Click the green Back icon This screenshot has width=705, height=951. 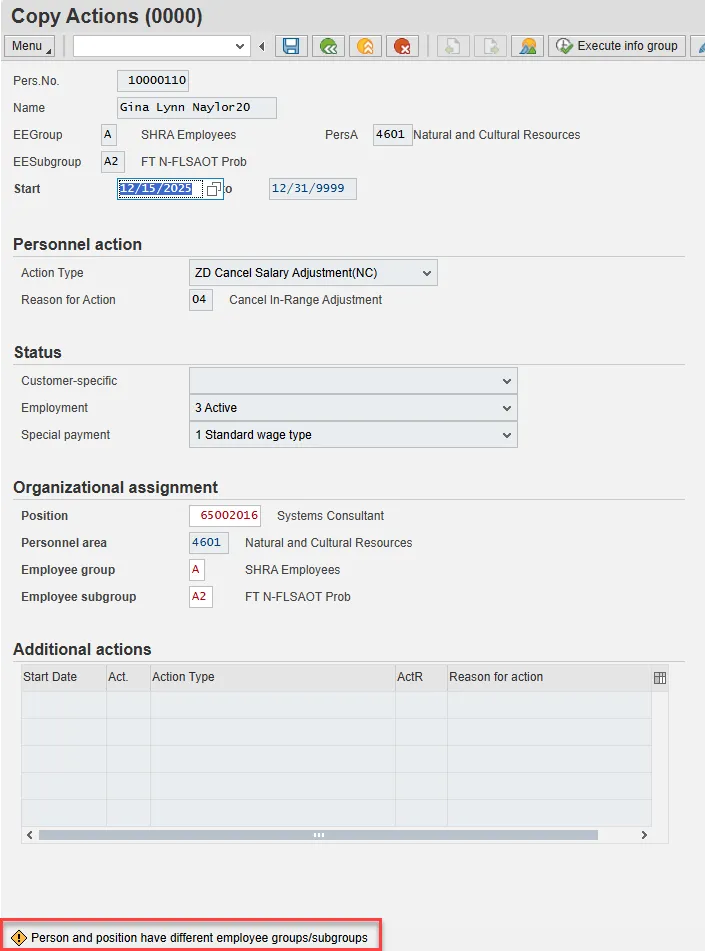pos(327,46)
